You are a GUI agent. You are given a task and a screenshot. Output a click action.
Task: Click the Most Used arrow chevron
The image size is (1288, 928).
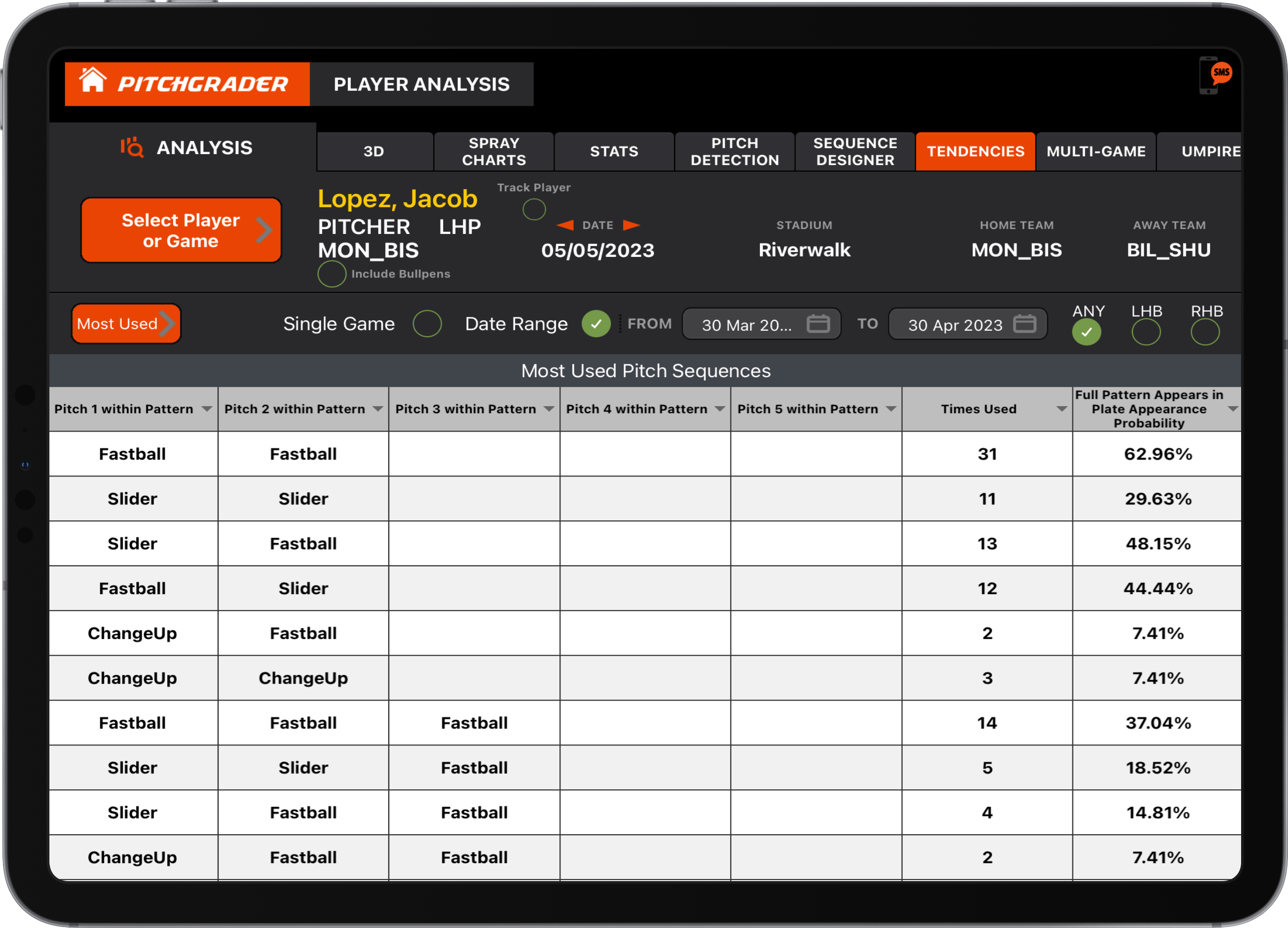169,323
